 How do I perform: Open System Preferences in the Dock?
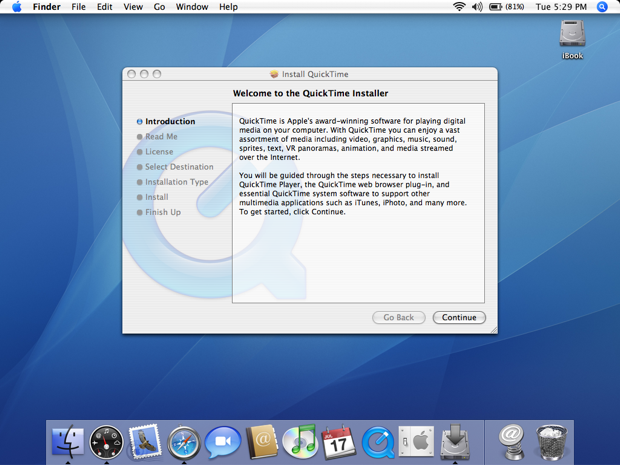pos(416,442)
